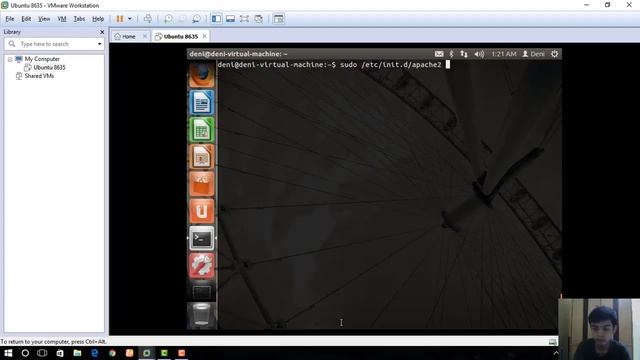This screenshot has height=360, width=640.
Task: Open the Ubuntu power session menu icon
Action: (554, 54)
